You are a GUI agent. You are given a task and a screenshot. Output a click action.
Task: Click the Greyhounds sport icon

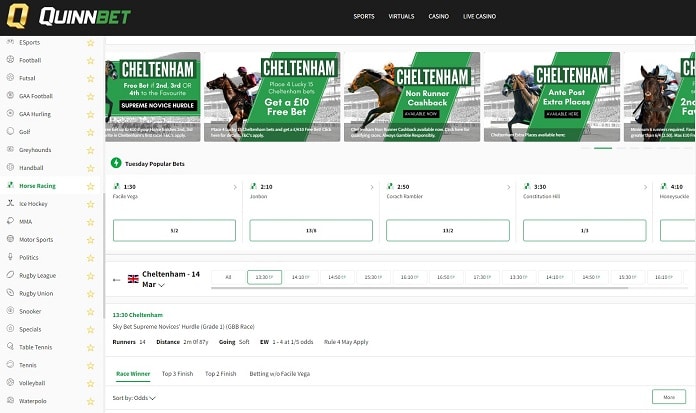pyautogui.click(x=10, y=149)
